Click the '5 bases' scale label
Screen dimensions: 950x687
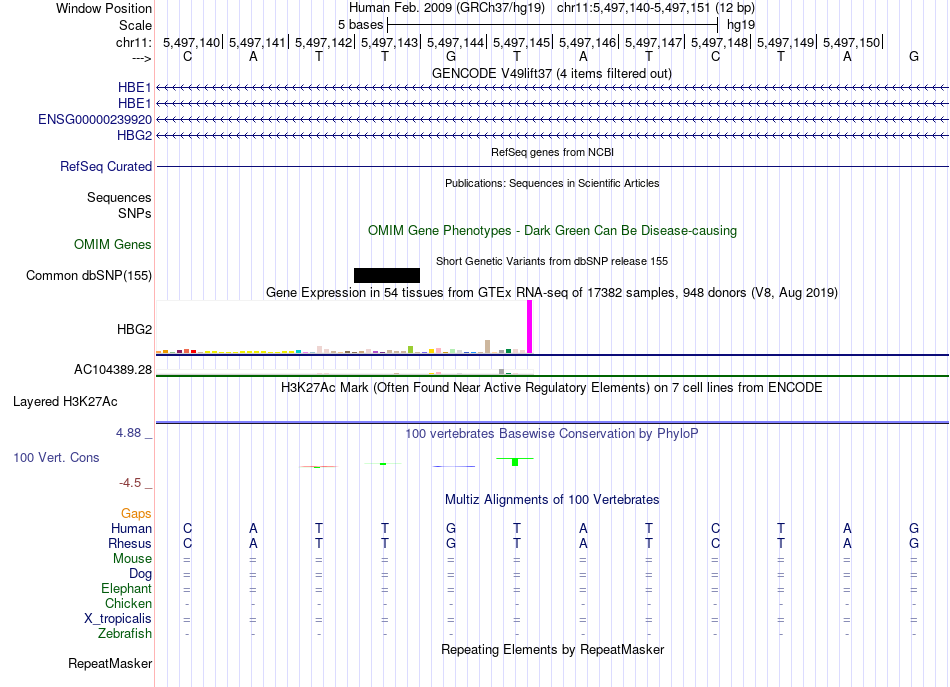tap(360, 25)
